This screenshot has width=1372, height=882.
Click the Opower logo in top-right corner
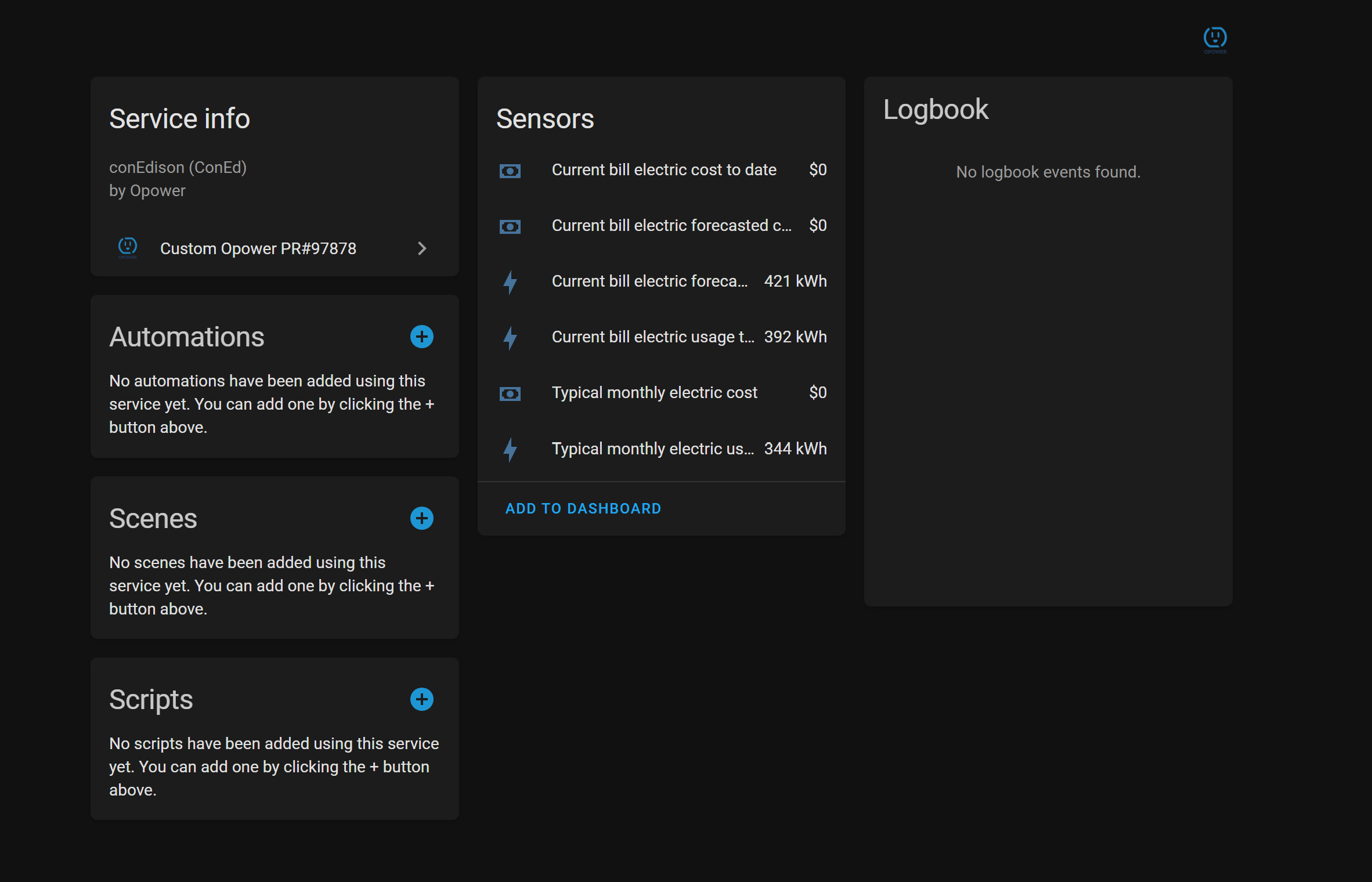pyautogui.click(x=1215, y=39)
